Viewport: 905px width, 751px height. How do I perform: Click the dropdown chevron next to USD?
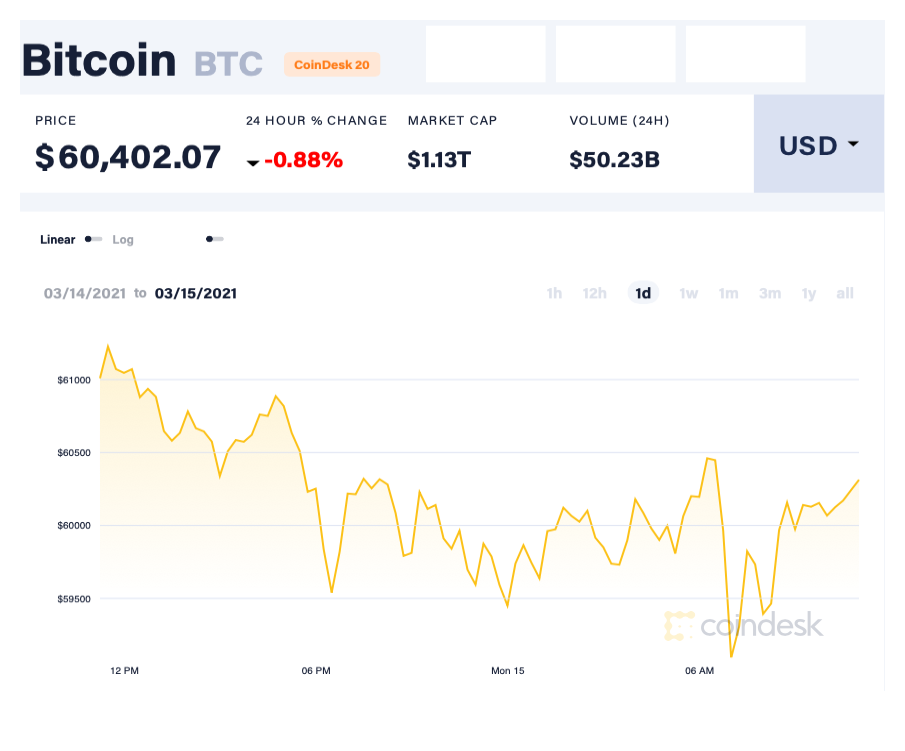[x=854, y=144]
